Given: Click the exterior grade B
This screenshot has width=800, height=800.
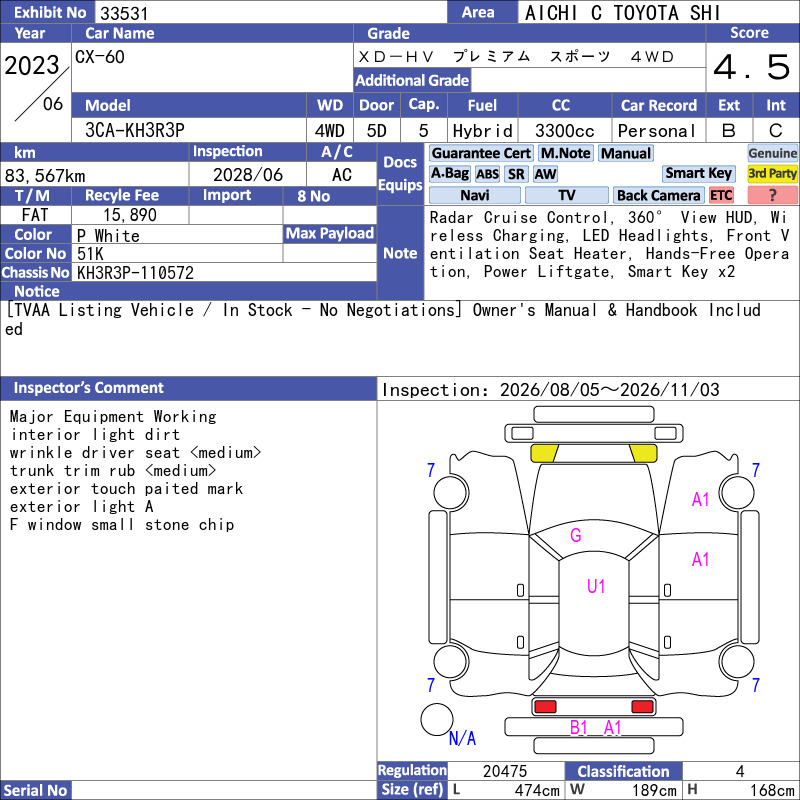Looking at the screenshot, I should pos(729,131).
